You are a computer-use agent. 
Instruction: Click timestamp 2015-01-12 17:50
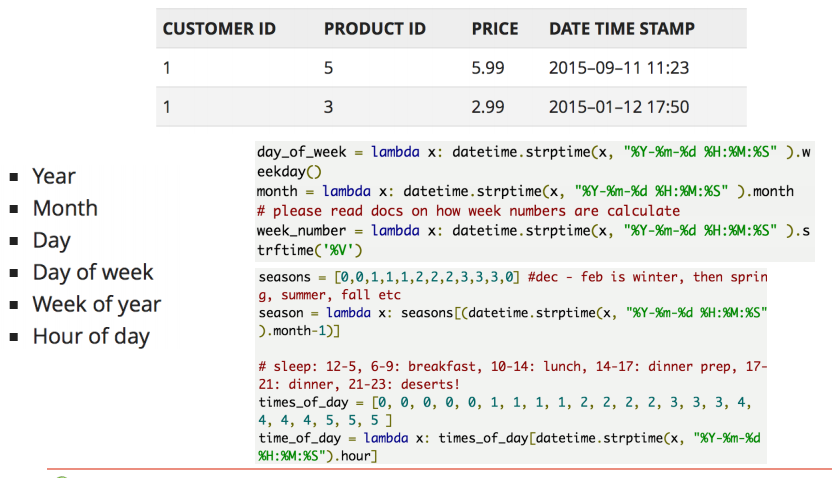click(619, 107)
